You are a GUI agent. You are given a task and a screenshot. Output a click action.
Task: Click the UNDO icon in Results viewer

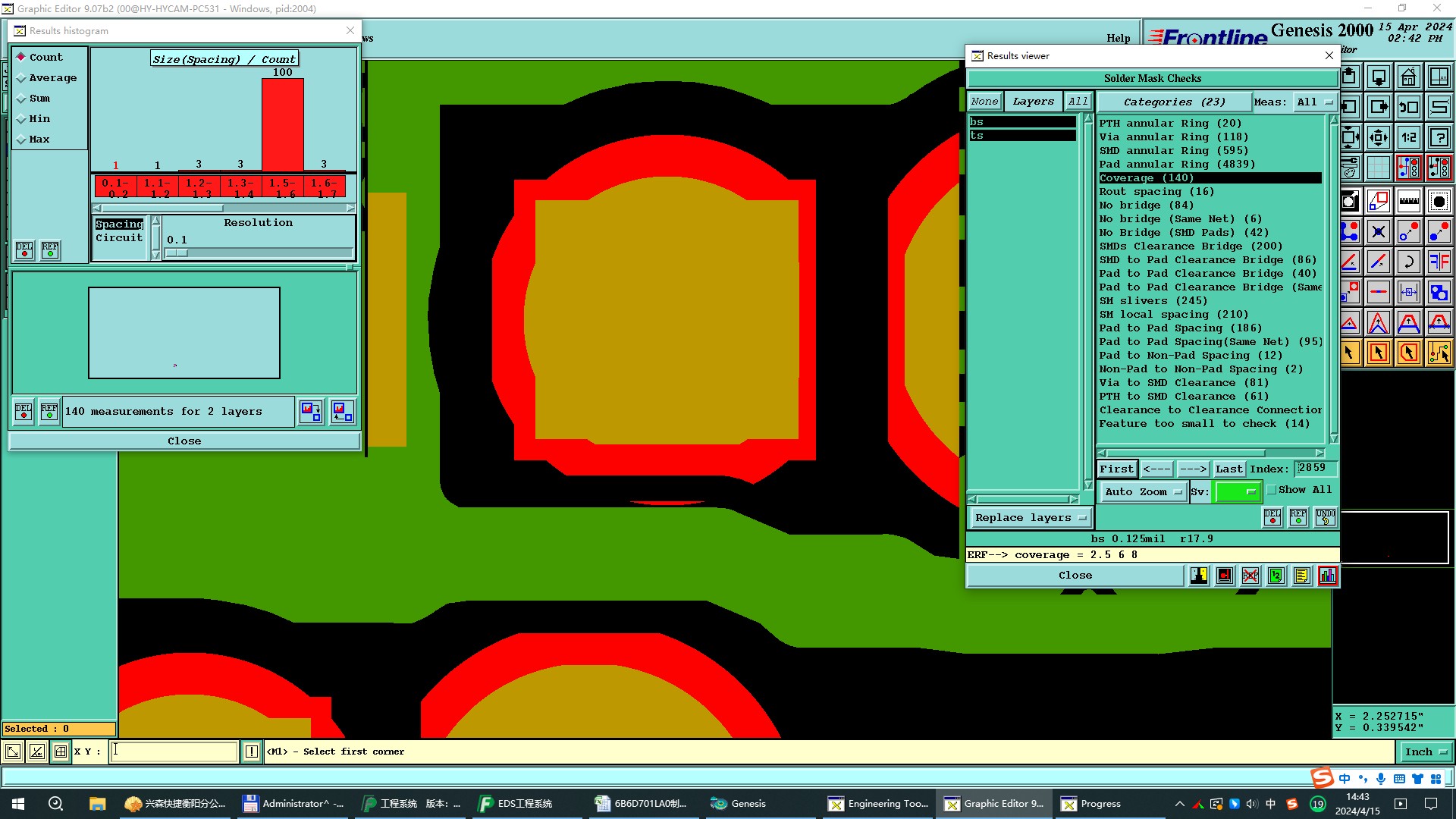point(1325,517)
